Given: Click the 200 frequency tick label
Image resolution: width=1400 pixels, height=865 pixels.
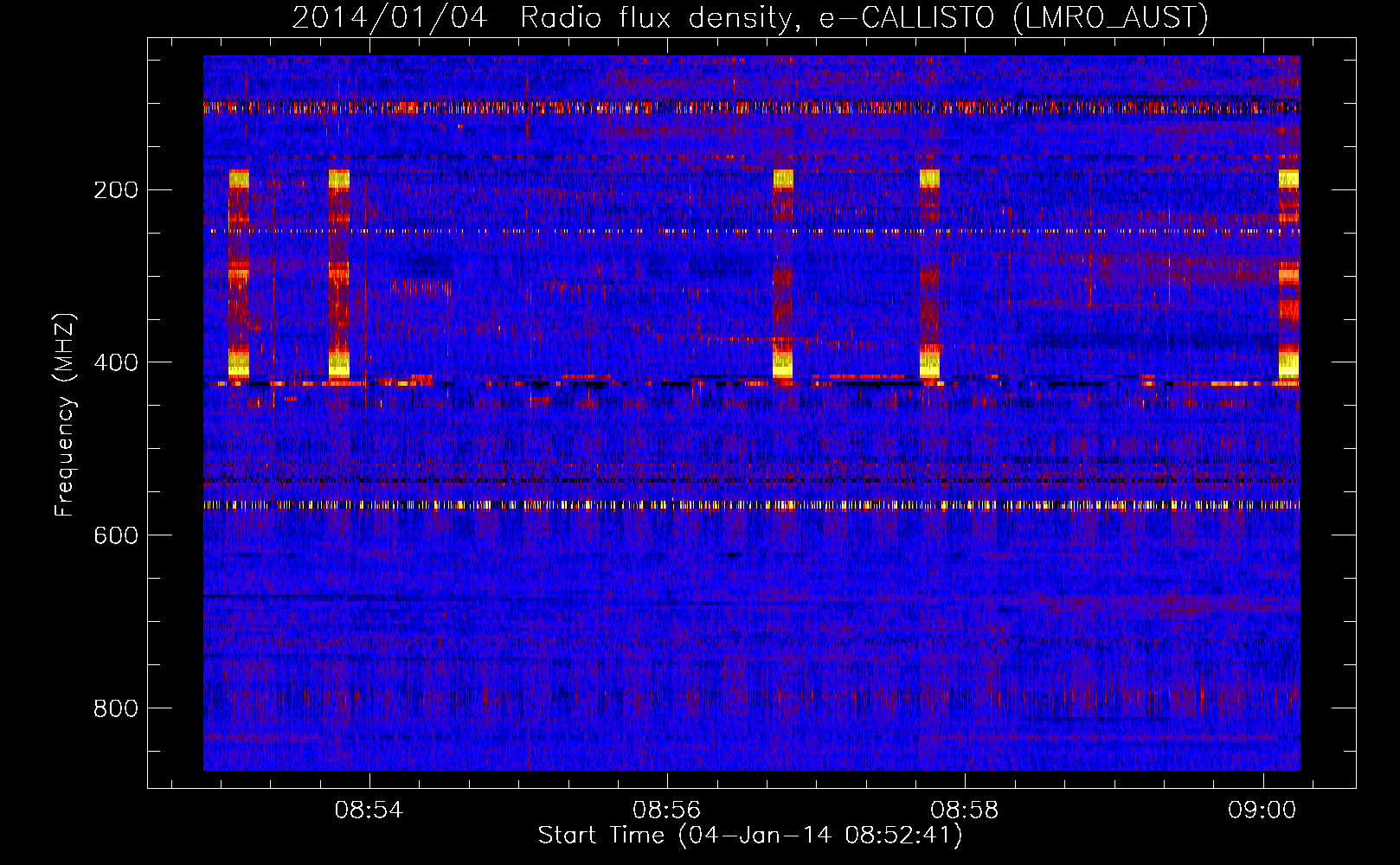Looking at the screenshot, I should (x=116, y=189).
